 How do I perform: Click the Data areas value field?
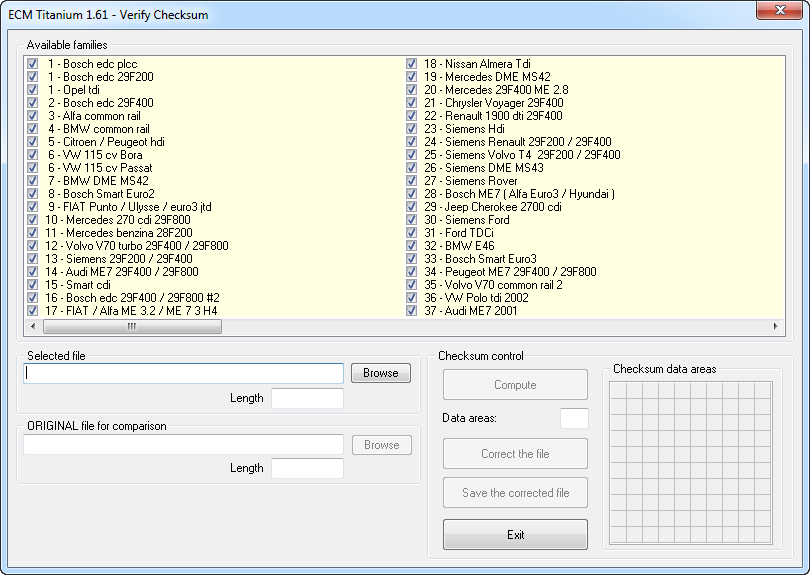(x=574, y=418)
